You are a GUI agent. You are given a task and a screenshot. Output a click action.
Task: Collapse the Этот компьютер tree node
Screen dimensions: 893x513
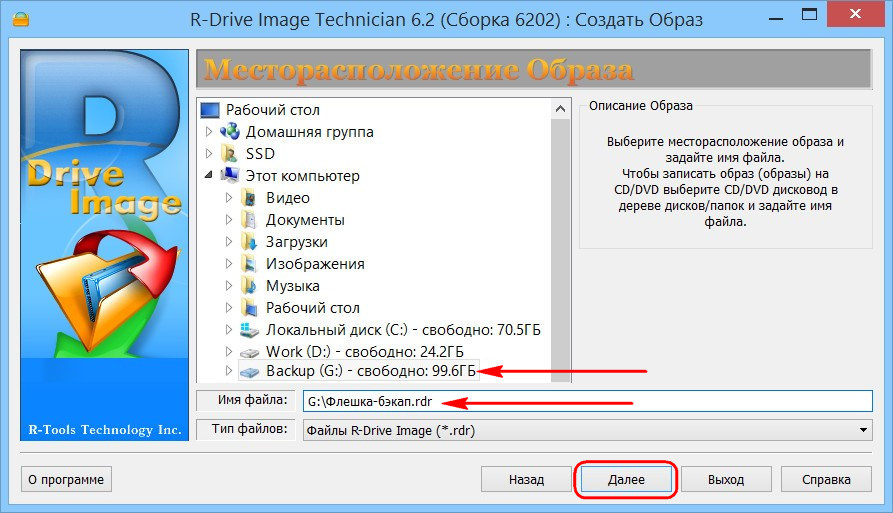point(208,175)
